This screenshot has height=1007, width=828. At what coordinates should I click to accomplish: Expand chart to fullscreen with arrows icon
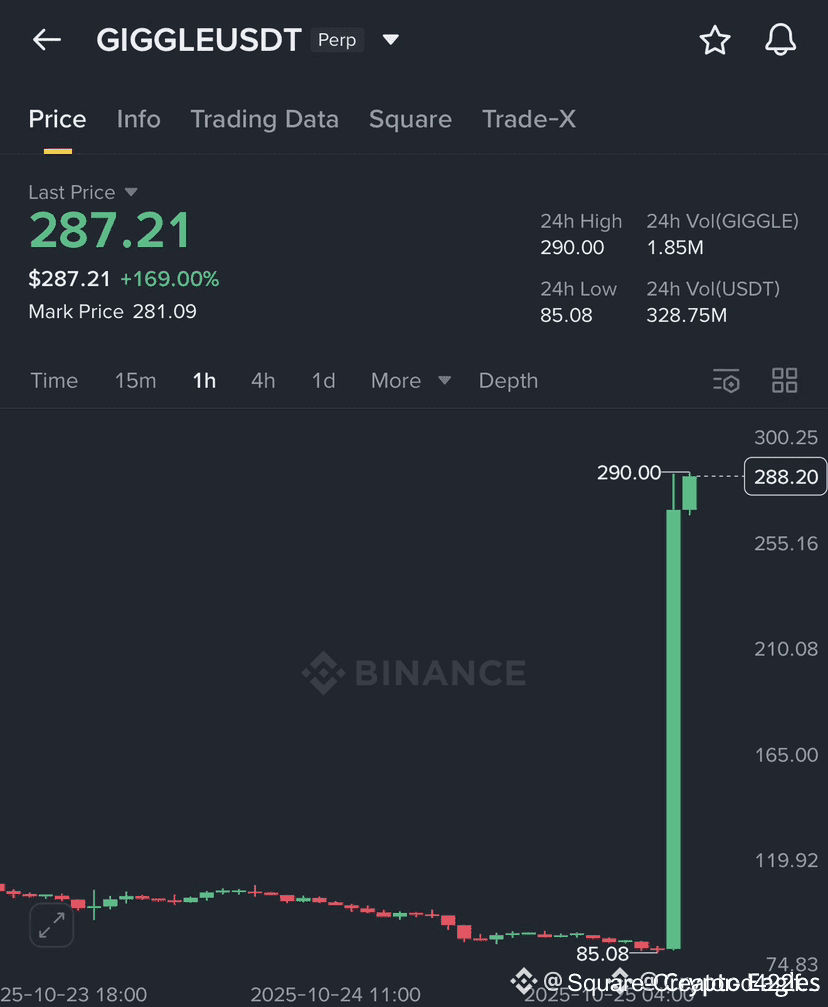point(51,925)
